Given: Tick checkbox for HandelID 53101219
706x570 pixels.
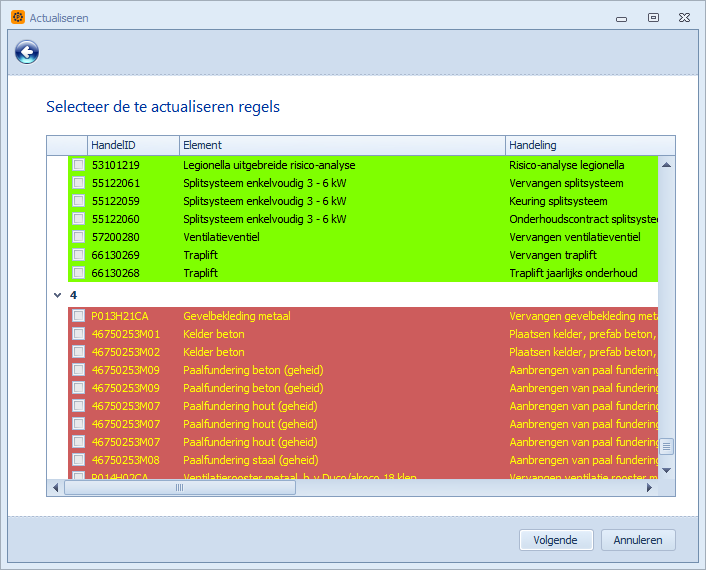Looking at the screenshot, I should (x=78, y=164).
